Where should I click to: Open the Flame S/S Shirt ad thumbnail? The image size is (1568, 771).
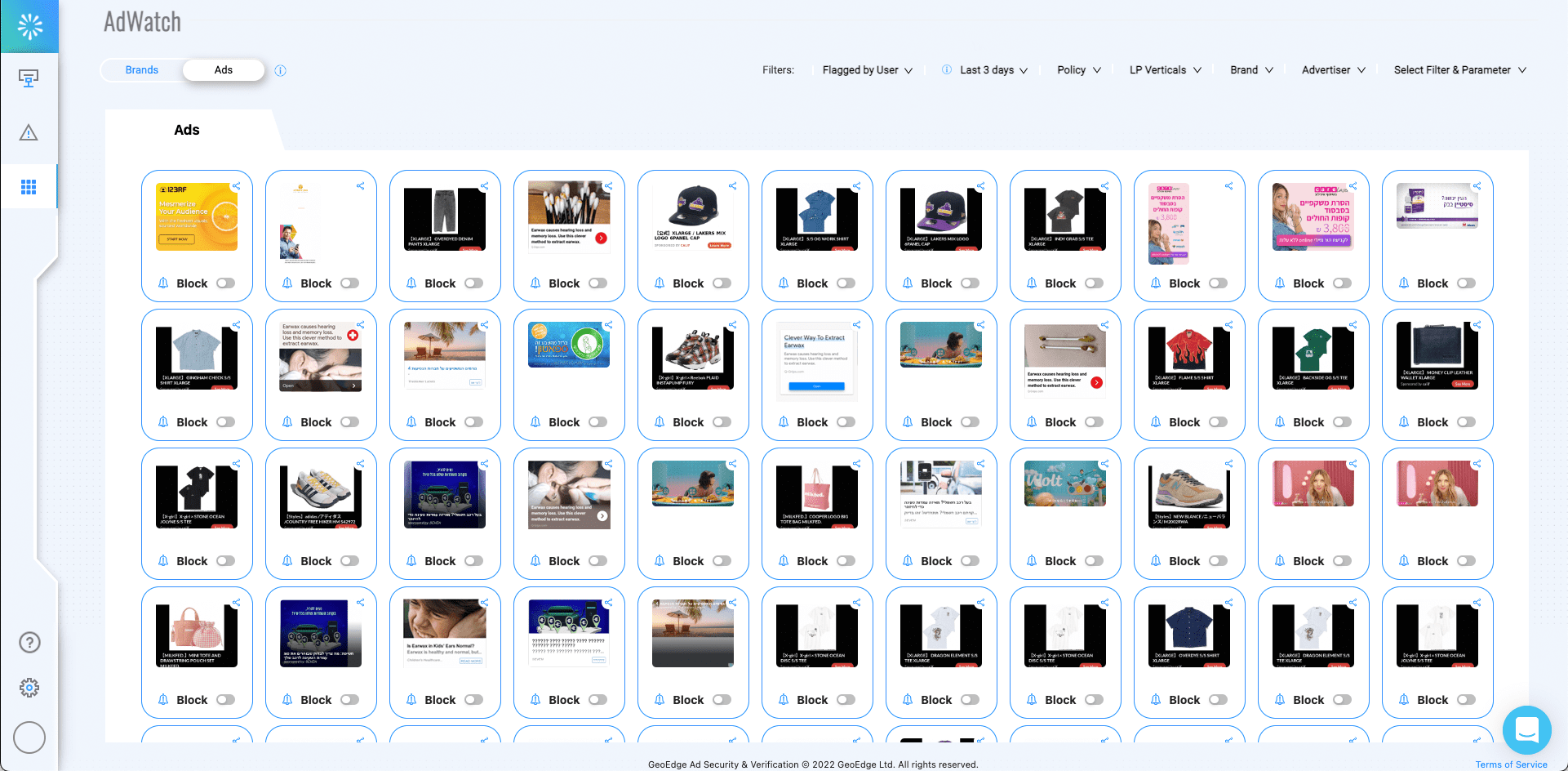(1189, 358)
